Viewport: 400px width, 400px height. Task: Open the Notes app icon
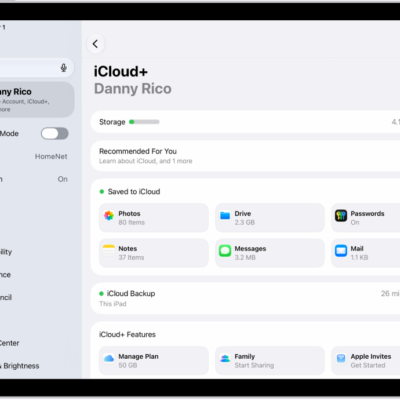109,250
